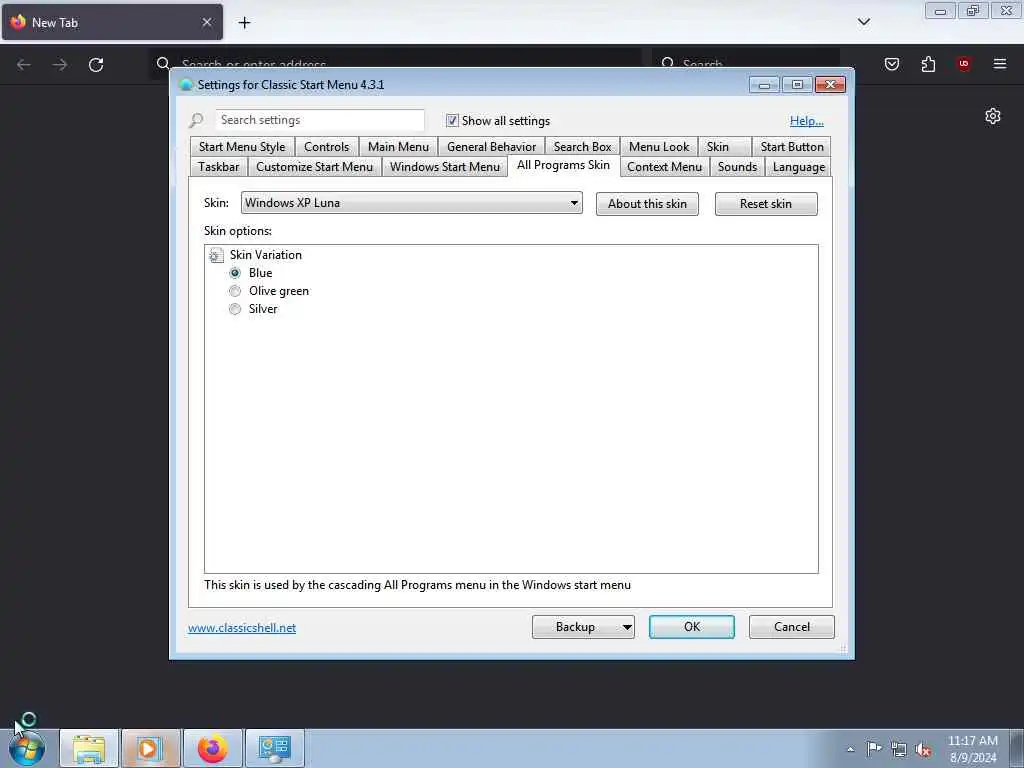
Task: Confirm settings with OK button
Action: pyautogui.click(x=692, y=627)
